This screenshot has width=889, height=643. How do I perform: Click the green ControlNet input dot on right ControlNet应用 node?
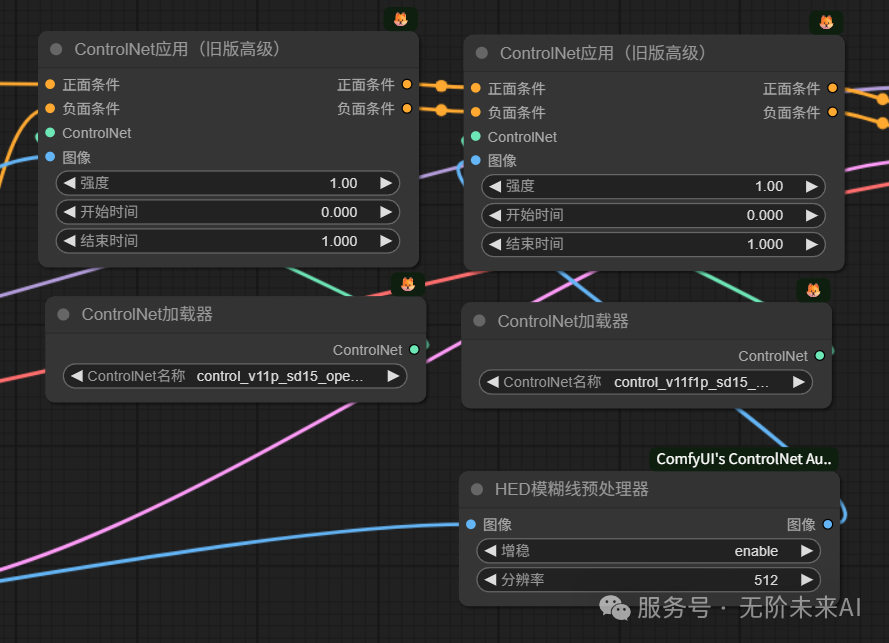476,136
